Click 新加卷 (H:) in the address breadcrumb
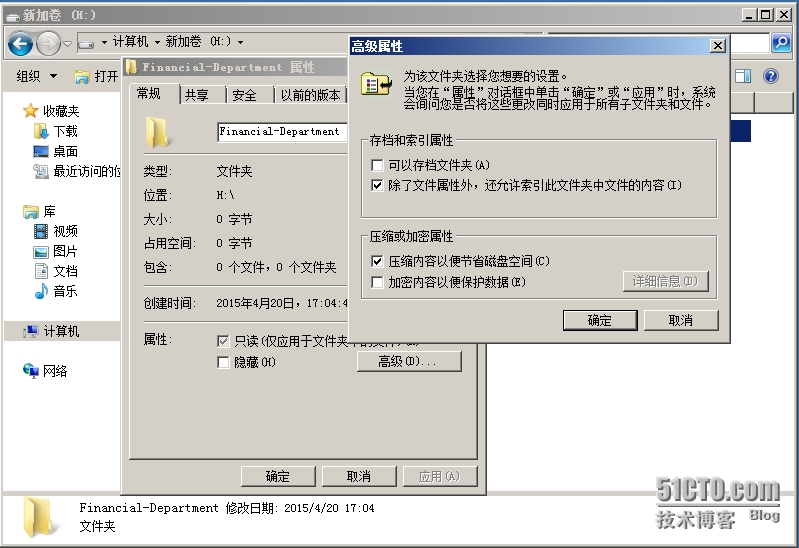 point(198,41)
